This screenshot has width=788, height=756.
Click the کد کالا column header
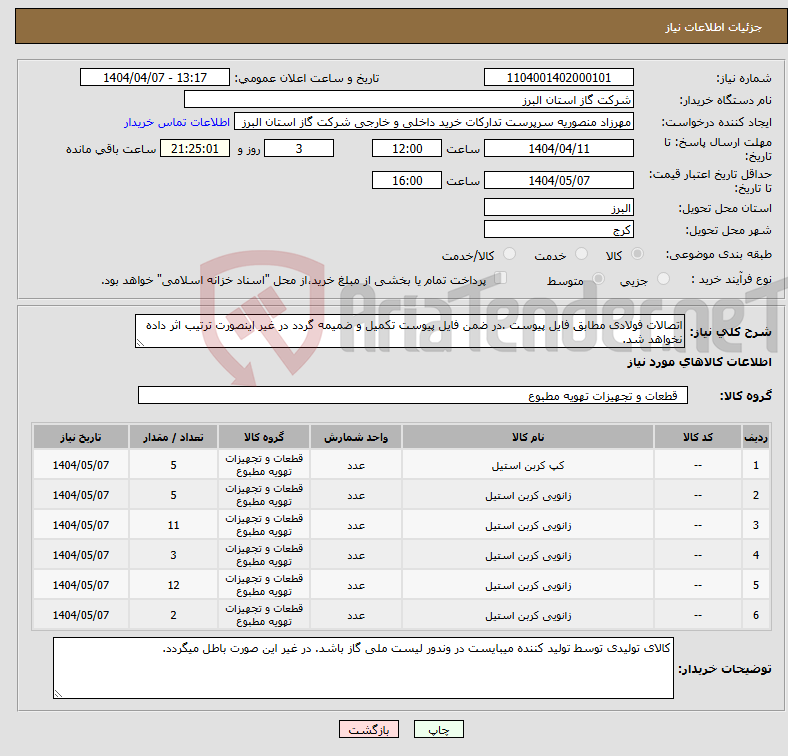[x=698, y=437]
